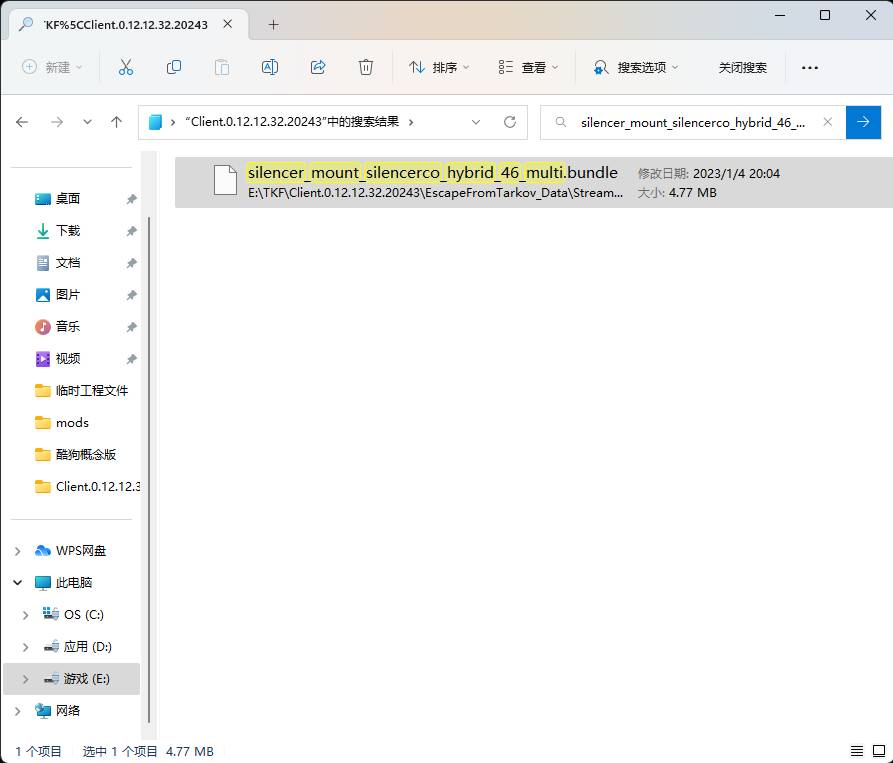893x763 pixels.
Task: Select 应用 (D:) drive
Action: coord(87,647)
